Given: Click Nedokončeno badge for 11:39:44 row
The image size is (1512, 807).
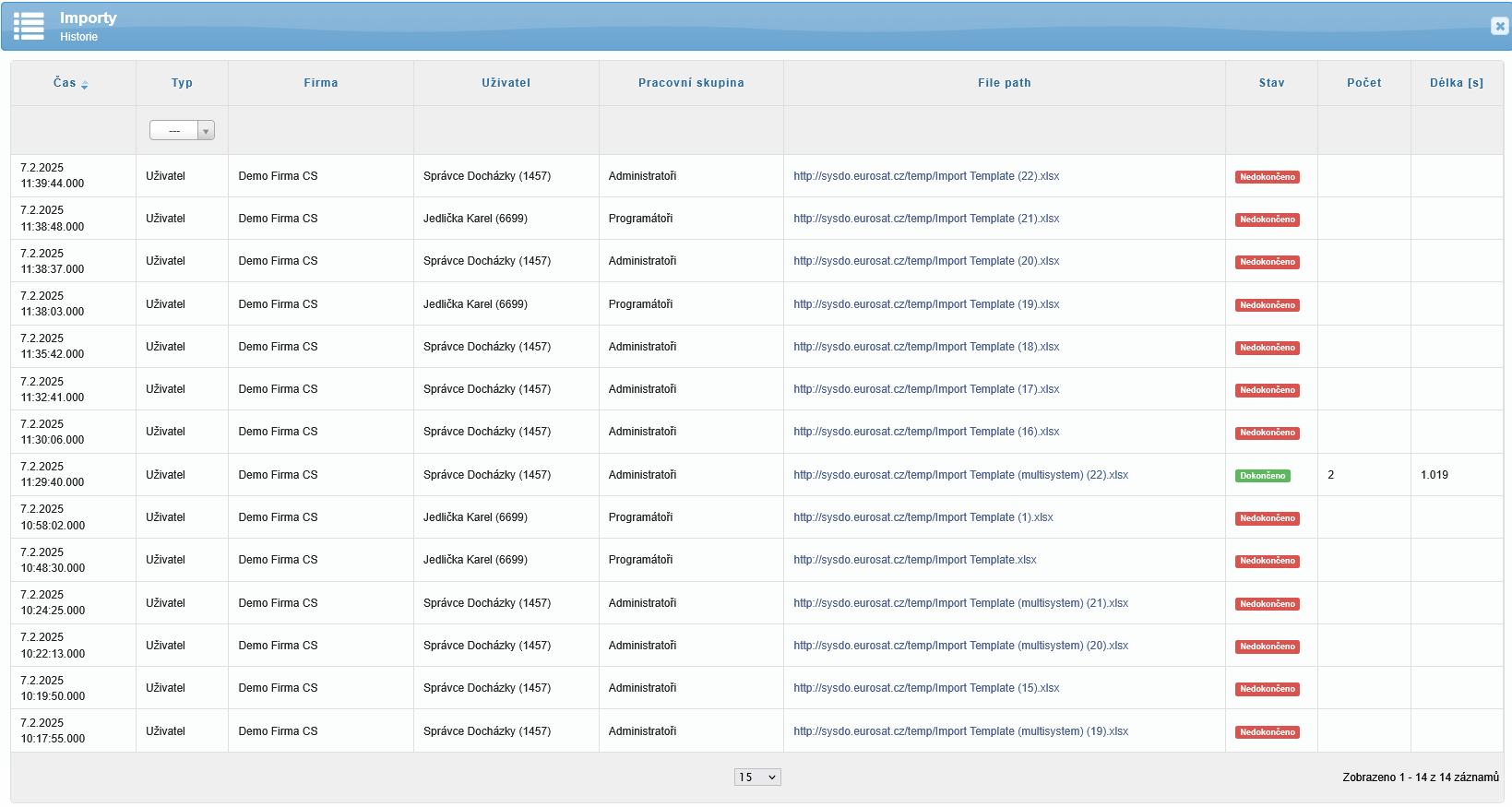Looking at the screenshot, I should pyautogui.click(x=1267, y=177).
